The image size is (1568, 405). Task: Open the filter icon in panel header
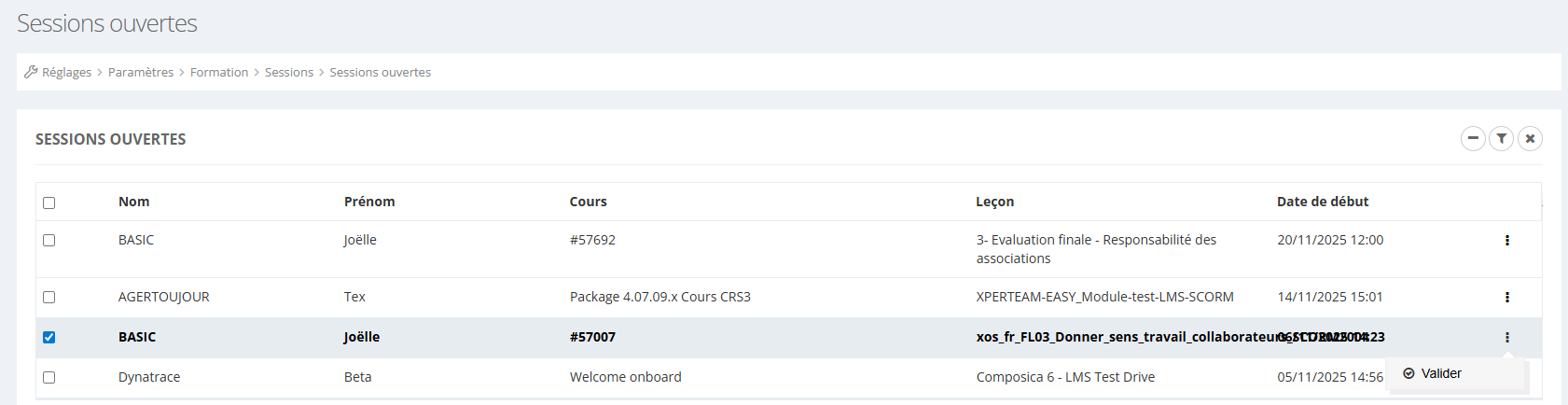tap(1501, 139)
